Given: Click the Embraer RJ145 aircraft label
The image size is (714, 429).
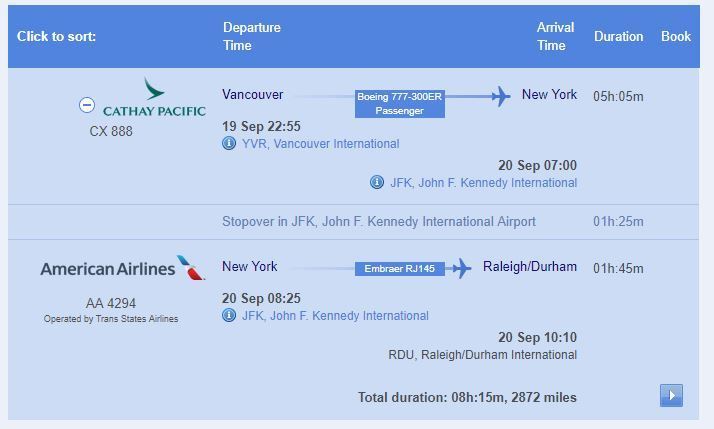Looking at the screenshot, I should tap(399, 269).
